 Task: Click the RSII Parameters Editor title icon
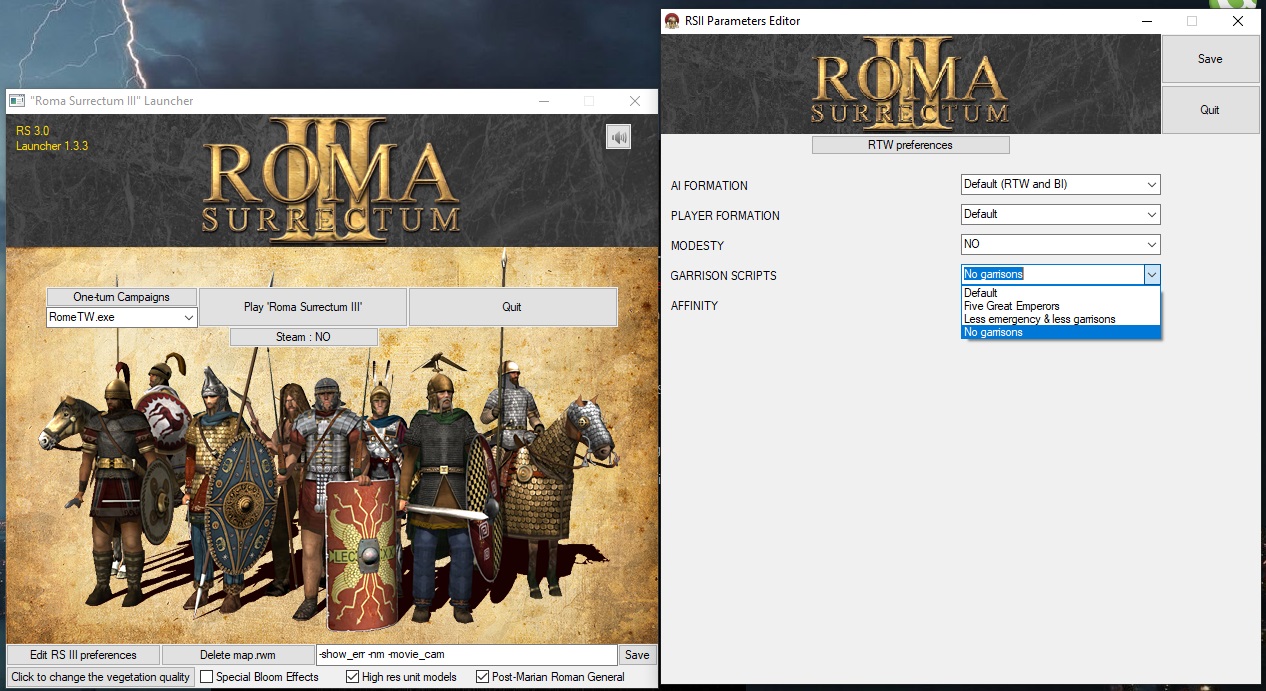tap(672, 21)
